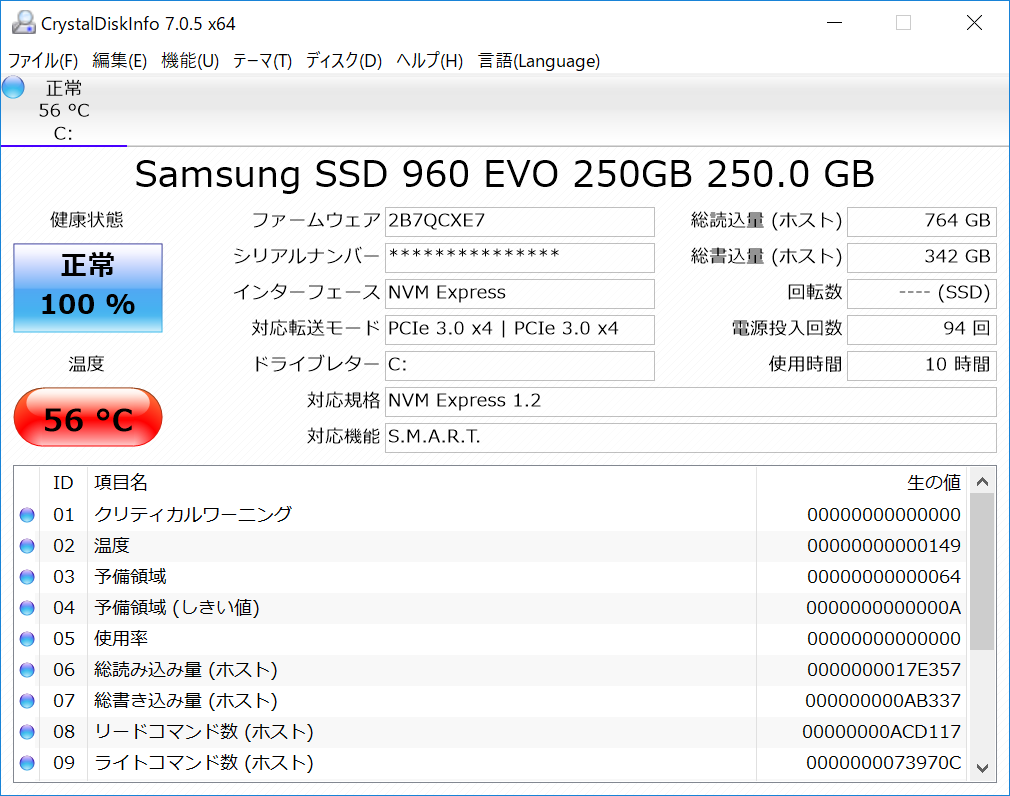1010x796 pixels.
Task: Select the クリティカルワーニング attribute row
Action: click(x=490, y=515)
